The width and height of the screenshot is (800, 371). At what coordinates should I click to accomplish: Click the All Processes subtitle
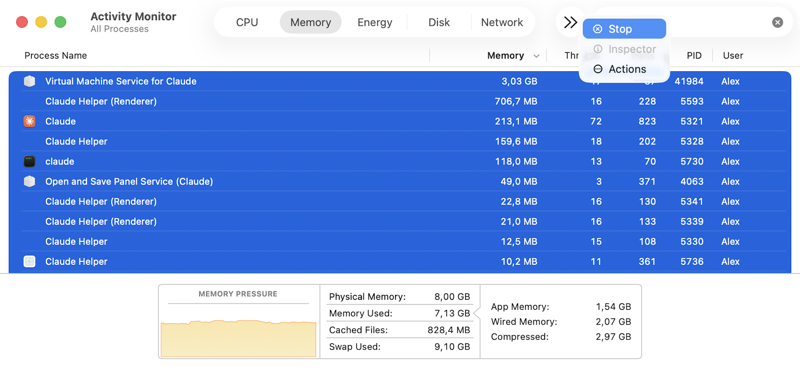tap(119, 29)
